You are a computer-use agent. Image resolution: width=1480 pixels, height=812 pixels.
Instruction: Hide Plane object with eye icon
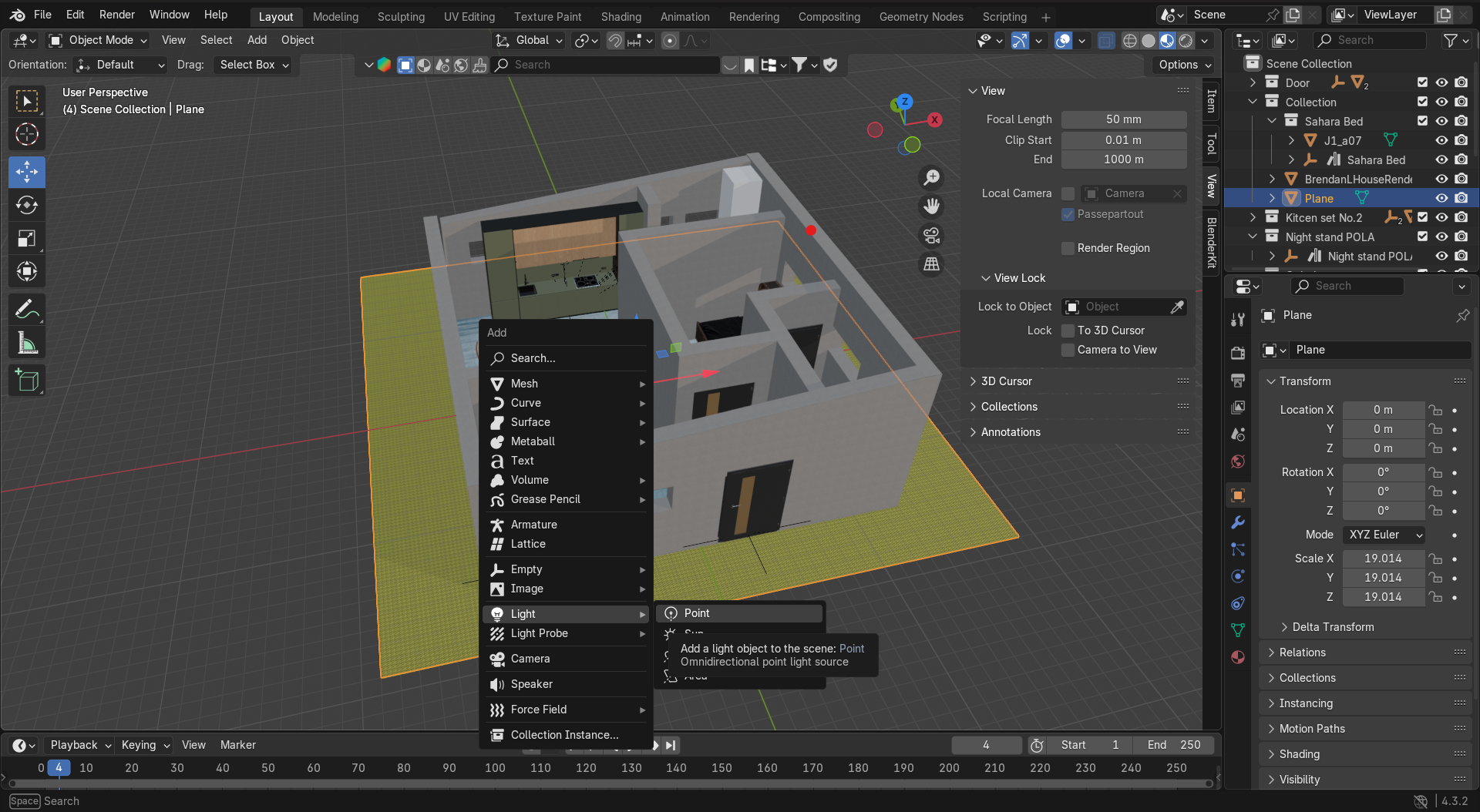[1441, 198]
